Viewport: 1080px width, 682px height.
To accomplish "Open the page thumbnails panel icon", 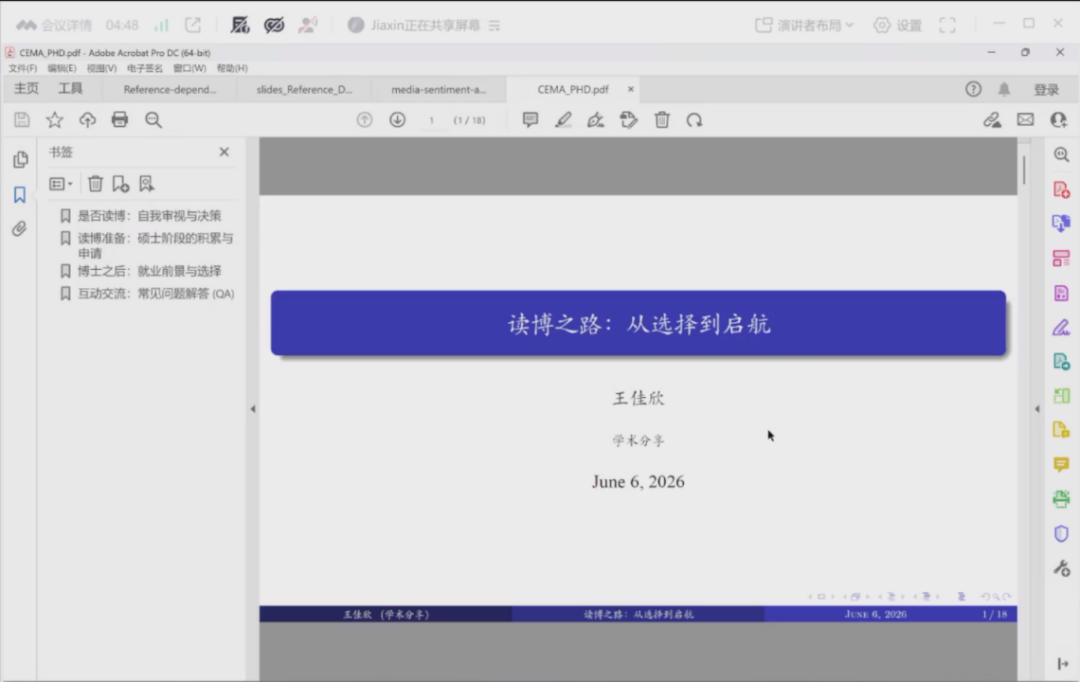I will 21,160.
